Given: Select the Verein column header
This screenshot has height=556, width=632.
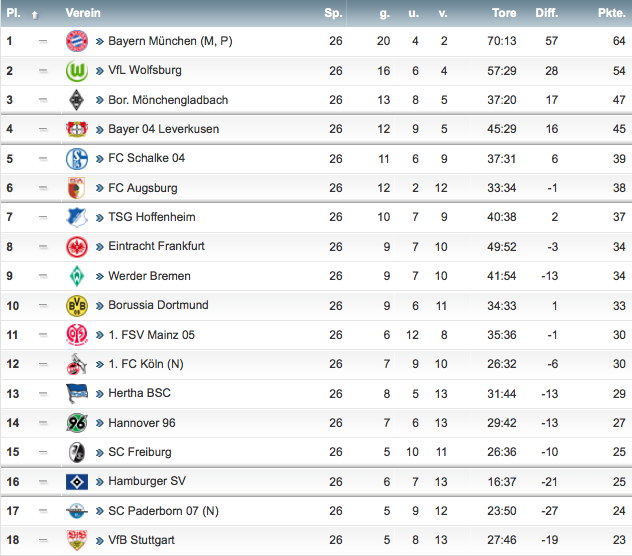Looking at the screenshot, I should [83, 13].
